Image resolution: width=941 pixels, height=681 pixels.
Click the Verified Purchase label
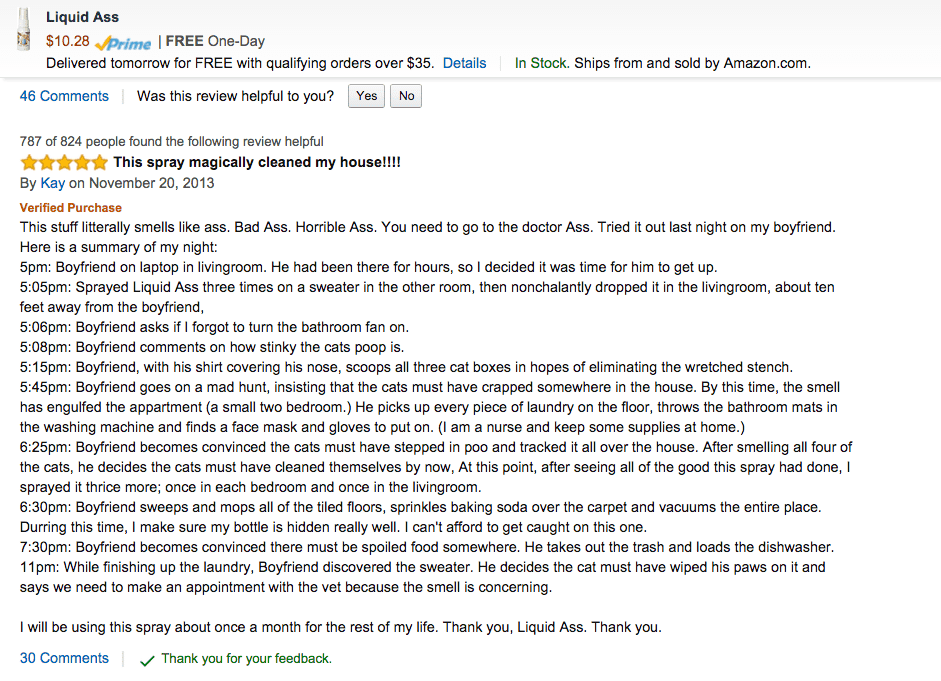71,208
